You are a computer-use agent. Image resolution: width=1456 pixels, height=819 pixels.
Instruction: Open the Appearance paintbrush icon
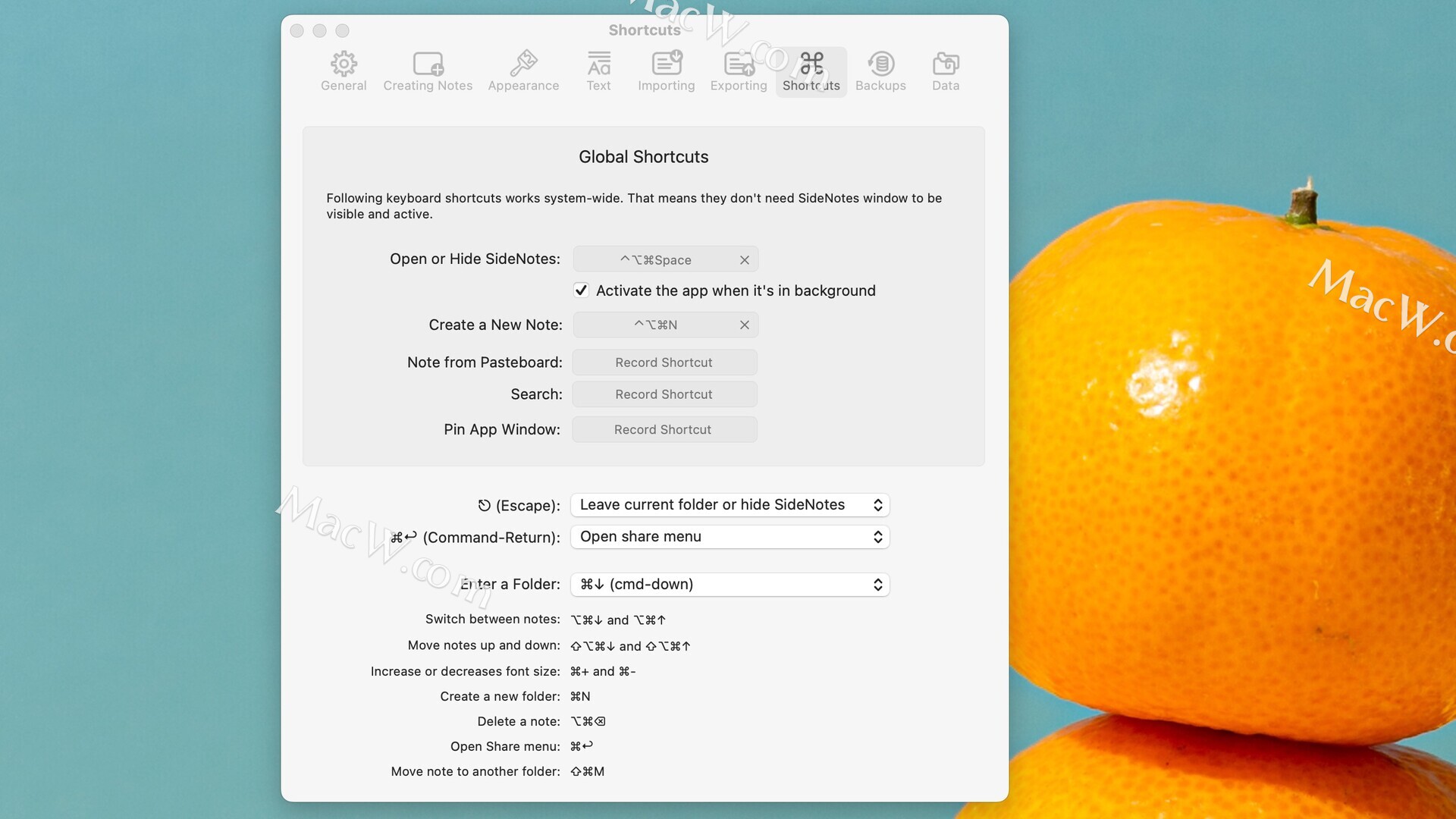pyautogui.click(x=523, y=64)
